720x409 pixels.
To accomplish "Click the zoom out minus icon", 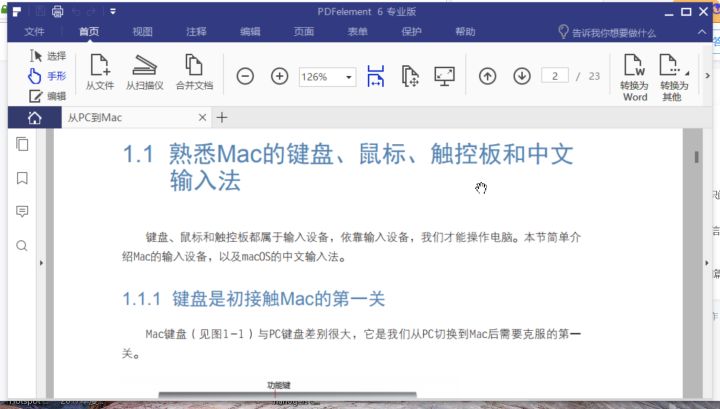I will [x=246, y=76].
